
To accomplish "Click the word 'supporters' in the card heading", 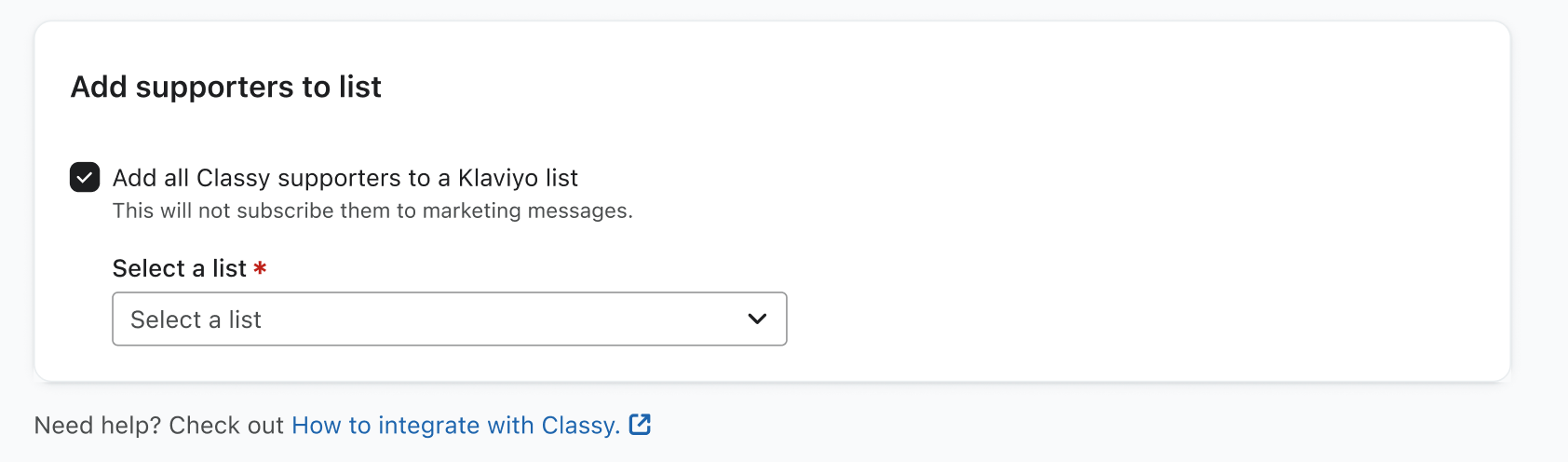I will [x=214, y=87].
